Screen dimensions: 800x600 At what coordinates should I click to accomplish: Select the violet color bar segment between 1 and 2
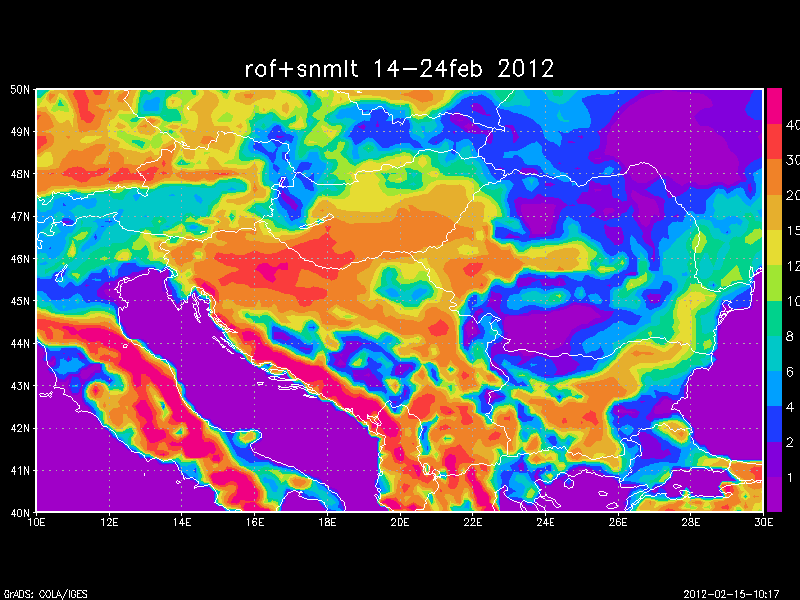(x=774, y=459)
